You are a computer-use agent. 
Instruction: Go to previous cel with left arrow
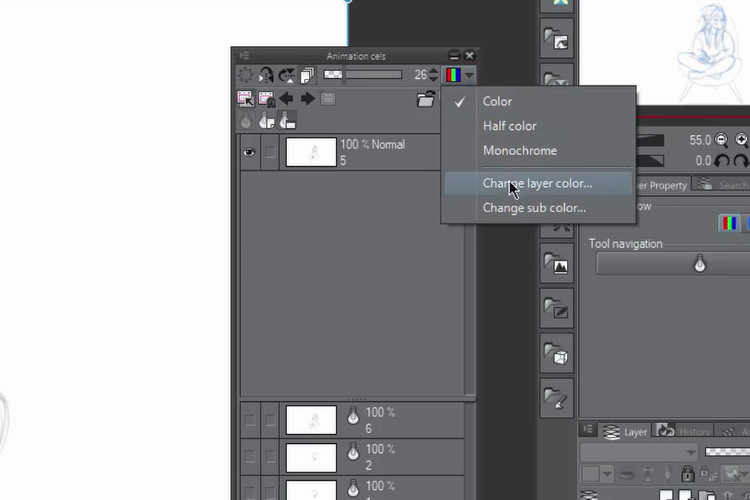tap(287, 99)
